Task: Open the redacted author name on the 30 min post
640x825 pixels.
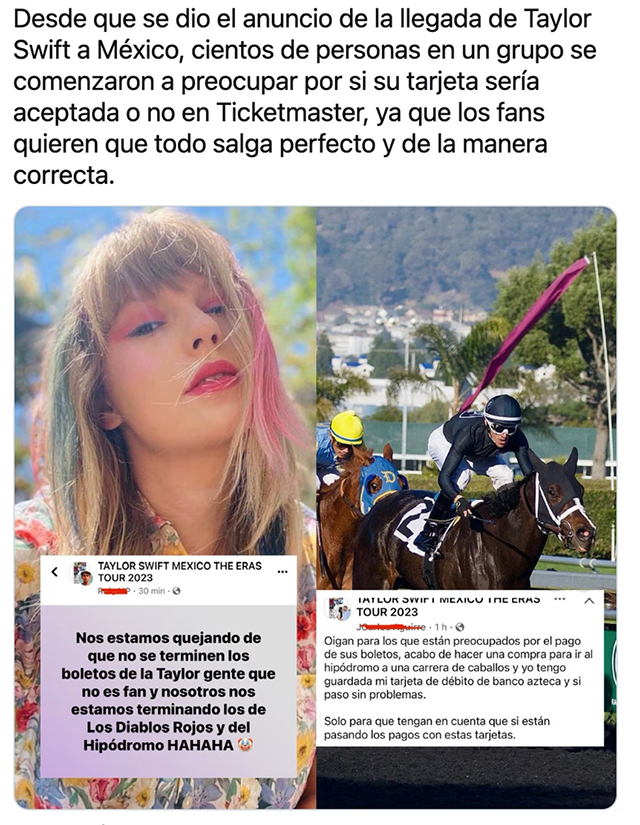Action: (x=114, y=591)
